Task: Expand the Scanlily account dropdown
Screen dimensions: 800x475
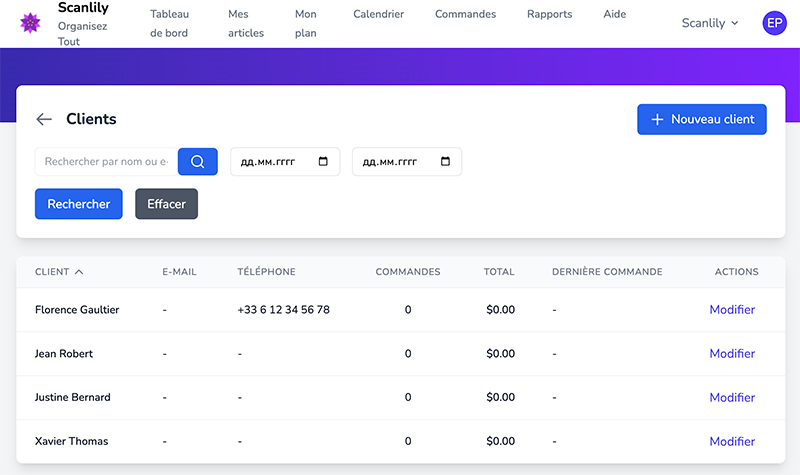Action: 710,23
